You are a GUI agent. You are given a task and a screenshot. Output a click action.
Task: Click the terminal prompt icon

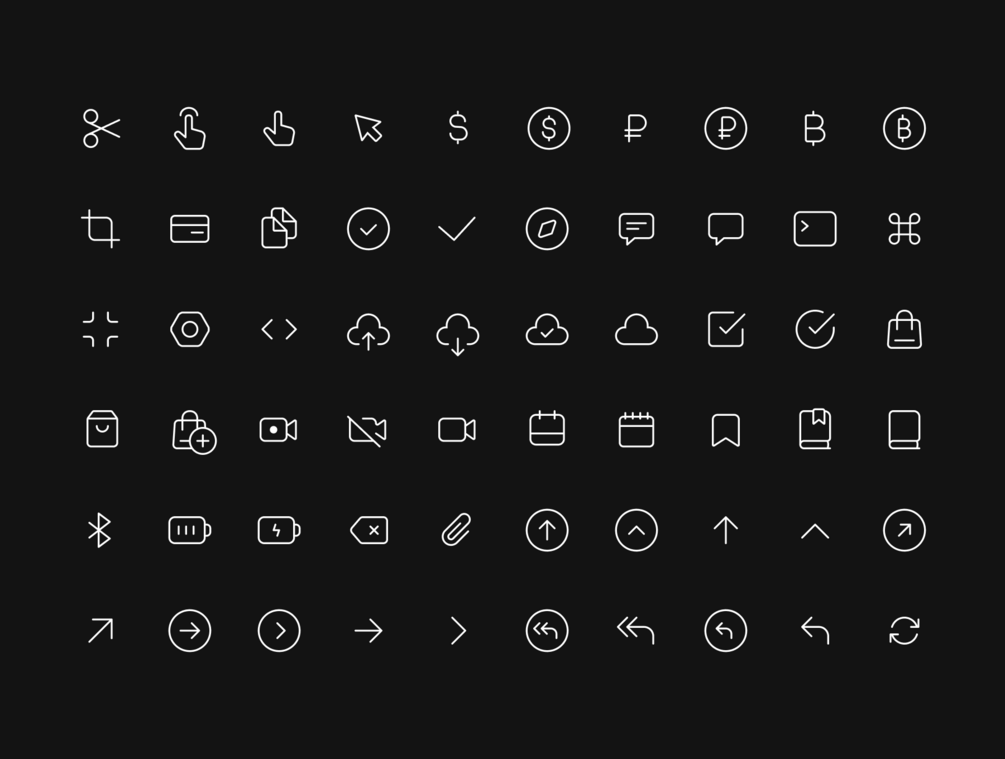(815, 229)
